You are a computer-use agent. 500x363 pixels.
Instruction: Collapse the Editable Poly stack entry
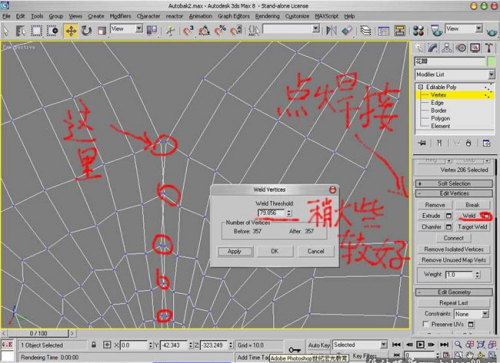coord(420,87)
